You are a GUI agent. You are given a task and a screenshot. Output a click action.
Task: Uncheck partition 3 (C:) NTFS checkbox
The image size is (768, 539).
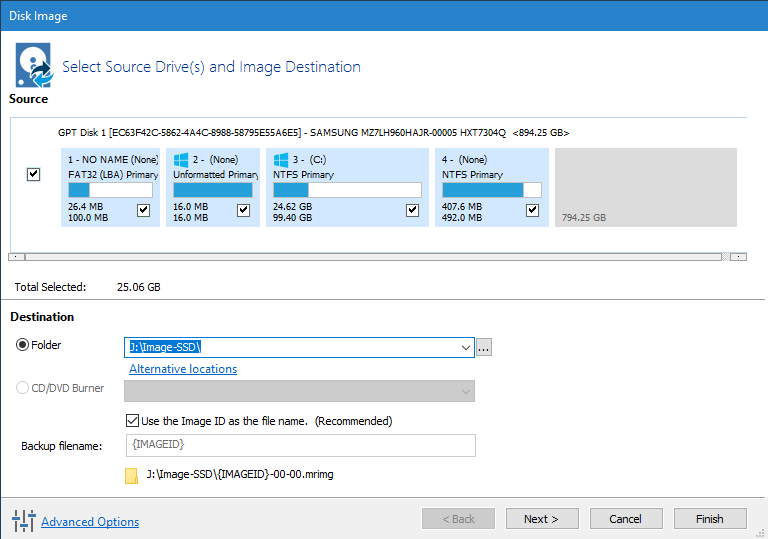[x=412, y=210]
